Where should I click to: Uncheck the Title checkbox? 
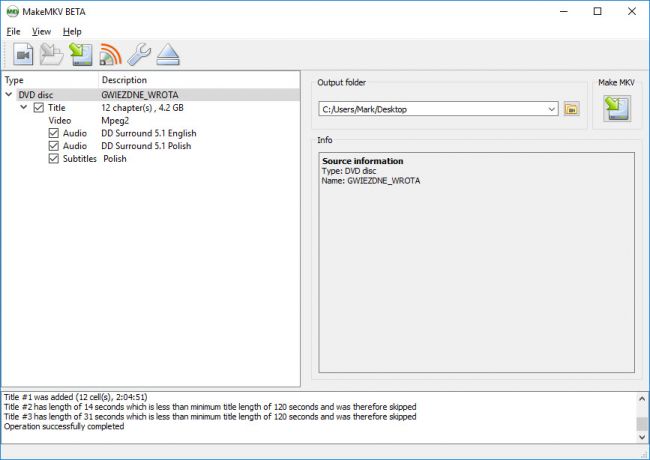(x=39, y=108)
